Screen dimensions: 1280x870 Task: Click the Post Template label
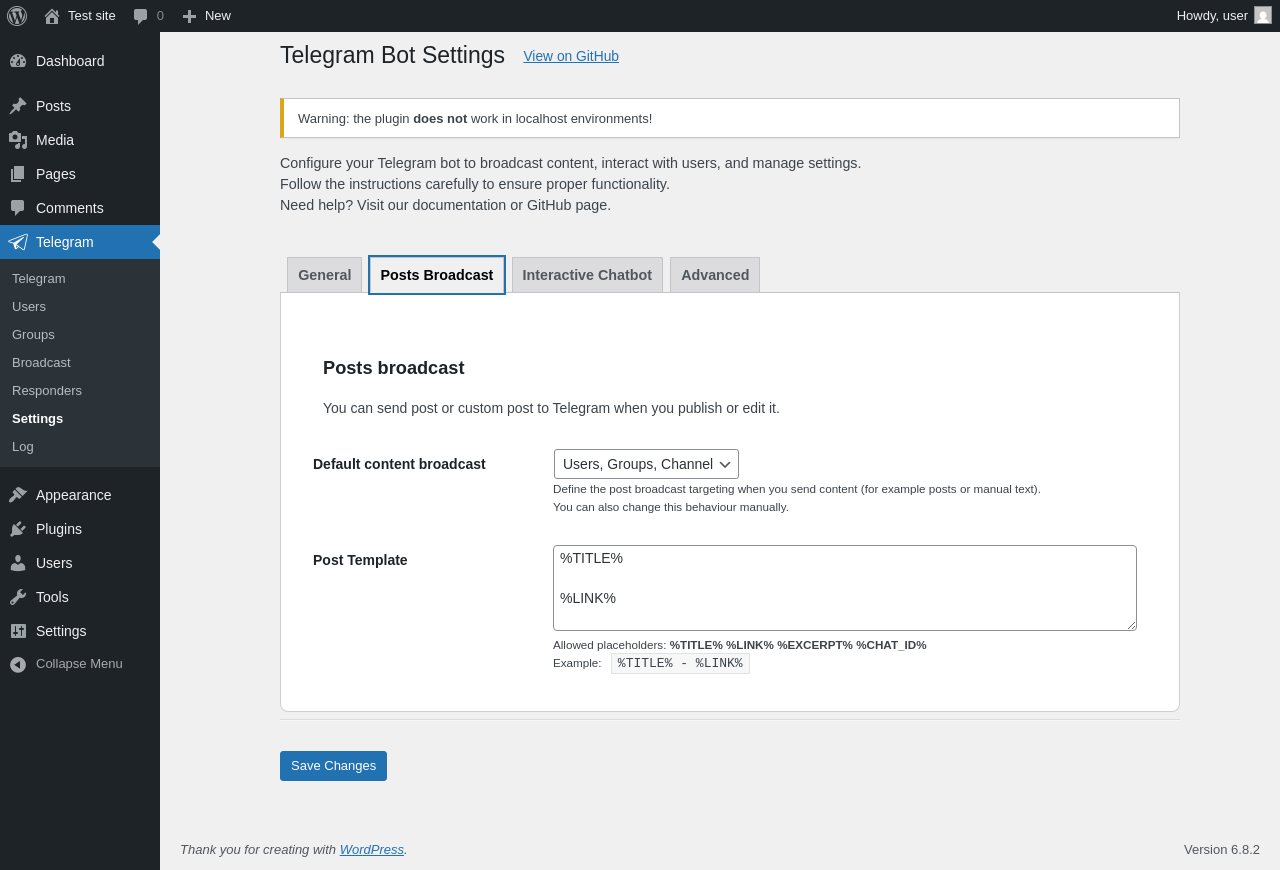pyautogui.click(x=360, y=560)
